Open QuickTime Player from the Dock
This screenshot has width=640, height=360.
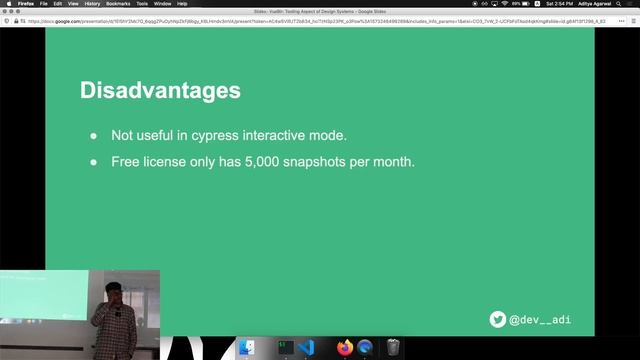365,347
